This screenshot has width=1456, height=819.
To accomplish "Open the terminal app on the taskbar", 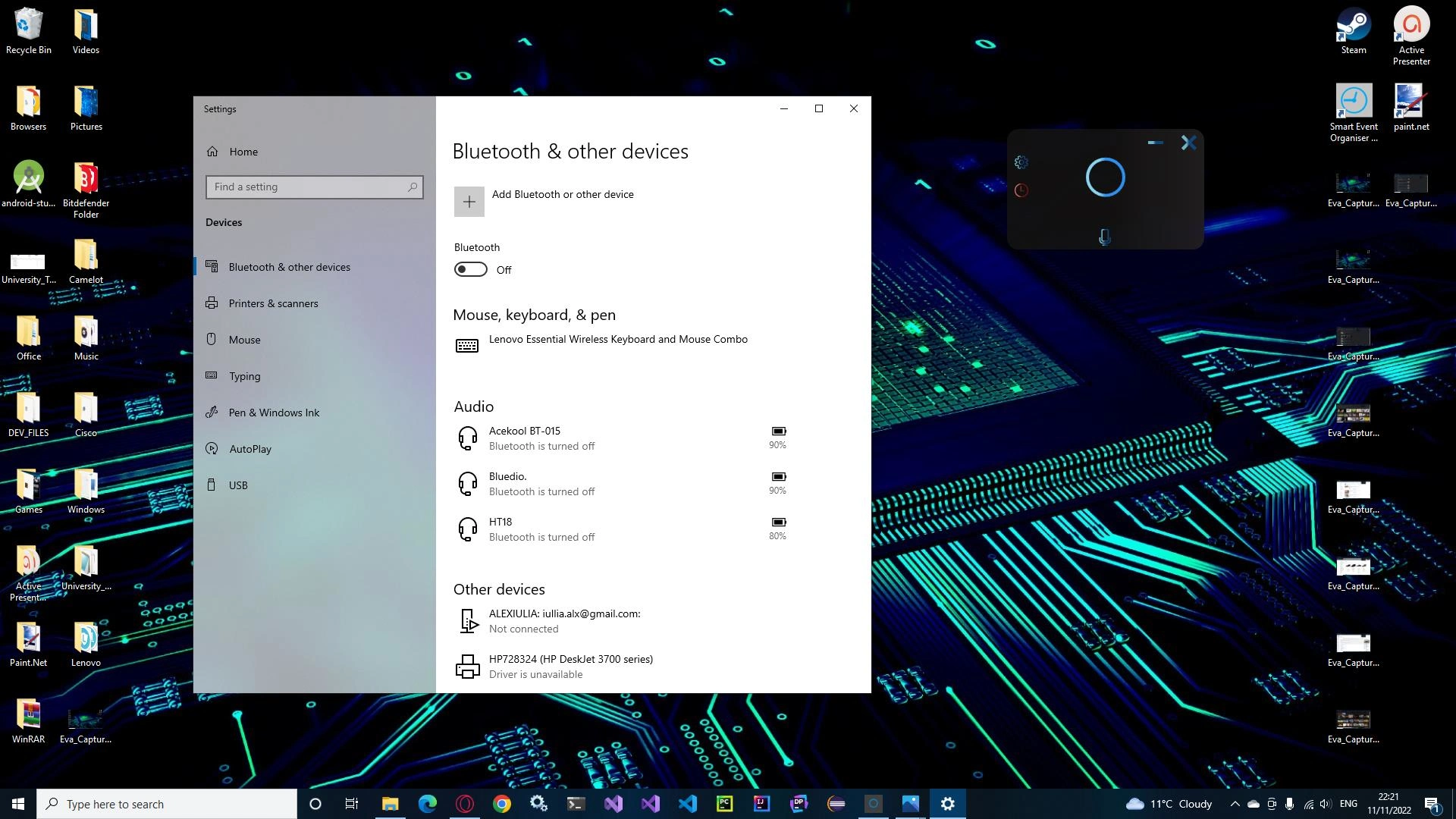I will coord(576,804).
